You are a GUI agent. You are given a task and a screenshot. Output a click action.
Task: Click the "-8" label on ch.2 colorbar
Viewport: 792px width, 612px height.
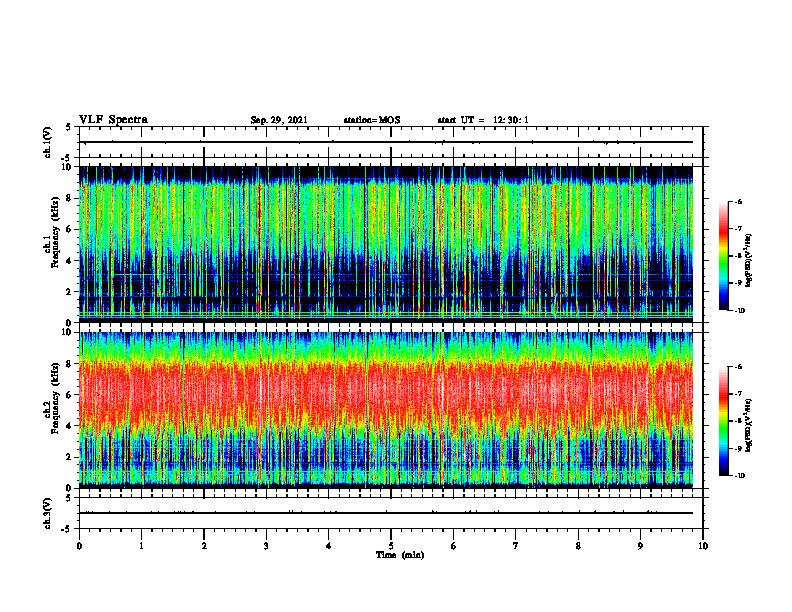pyautogui.click(x=738, y=421)
